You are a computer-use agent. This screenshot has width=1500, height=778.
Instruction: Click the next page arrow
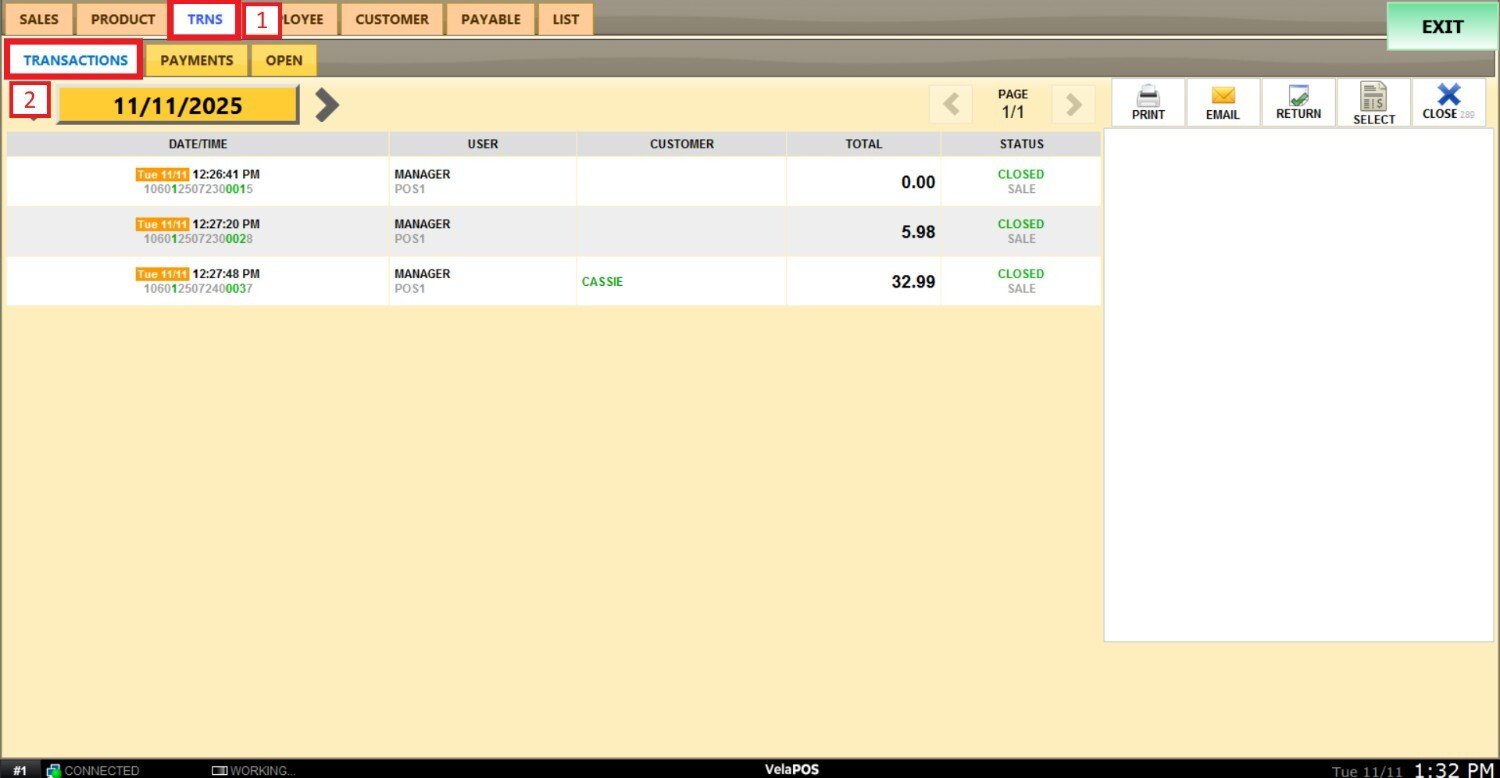coord(1073,104)
